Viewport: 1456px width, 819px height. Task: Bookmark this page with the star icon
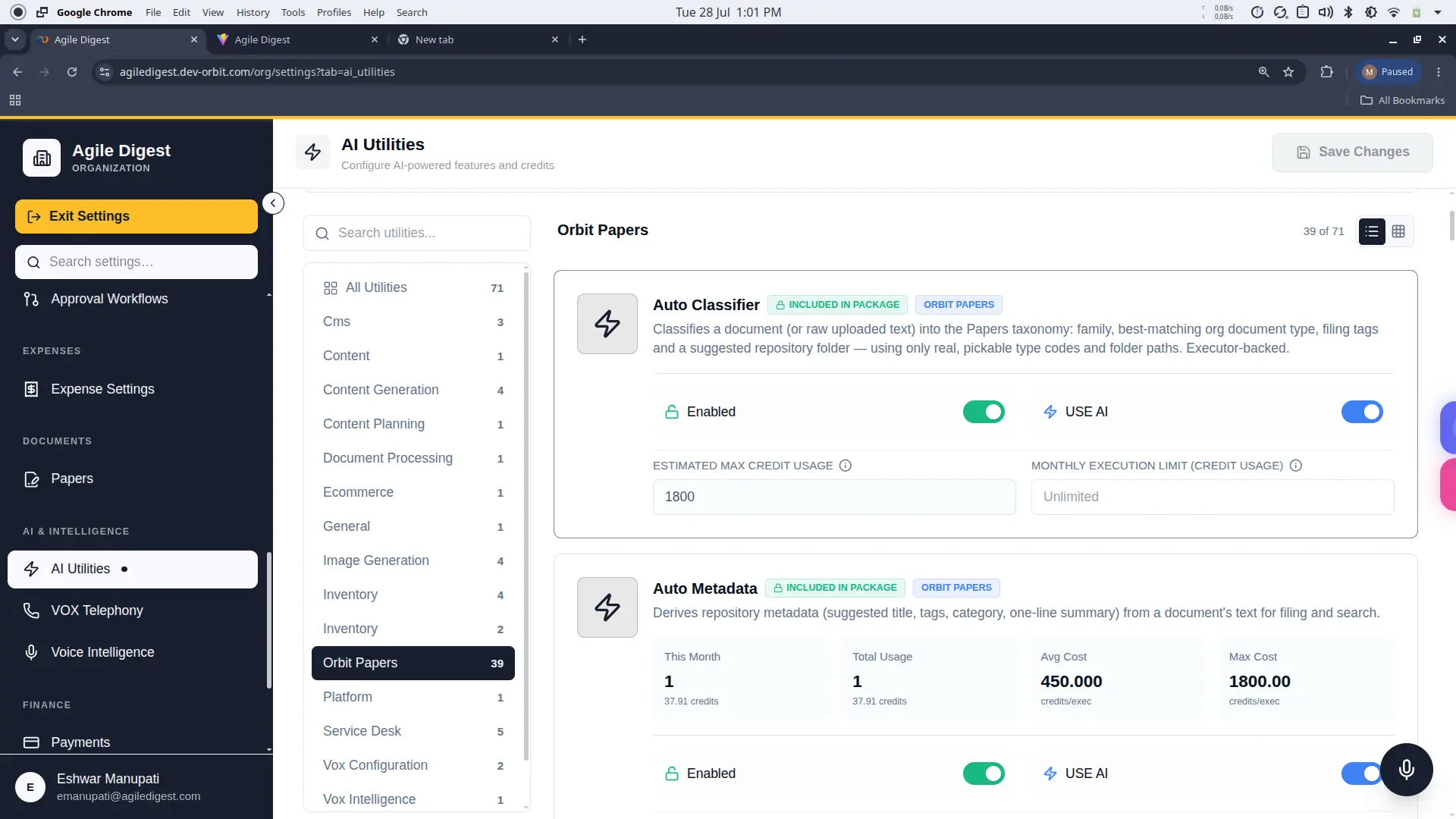pos(1288,72)
